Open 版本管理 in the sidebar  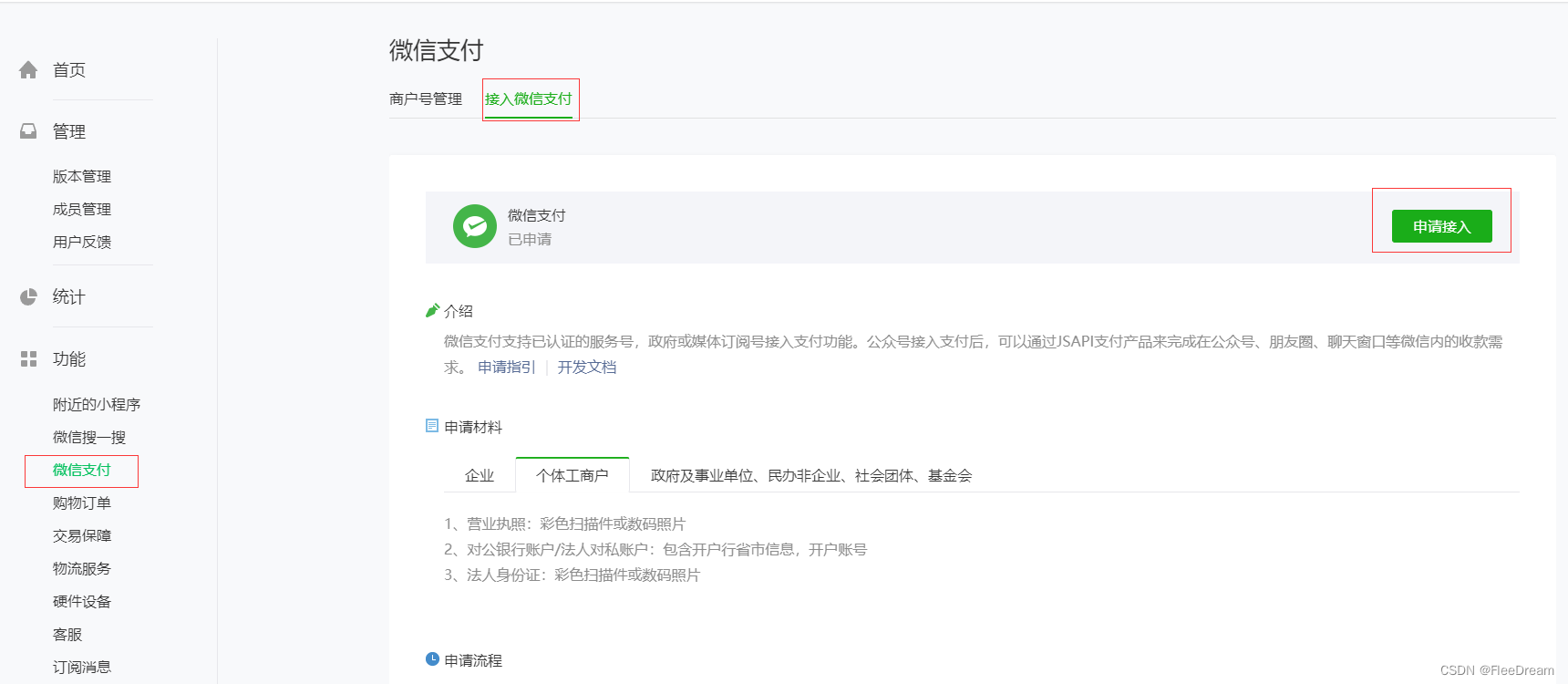click(x=82, y=176)
